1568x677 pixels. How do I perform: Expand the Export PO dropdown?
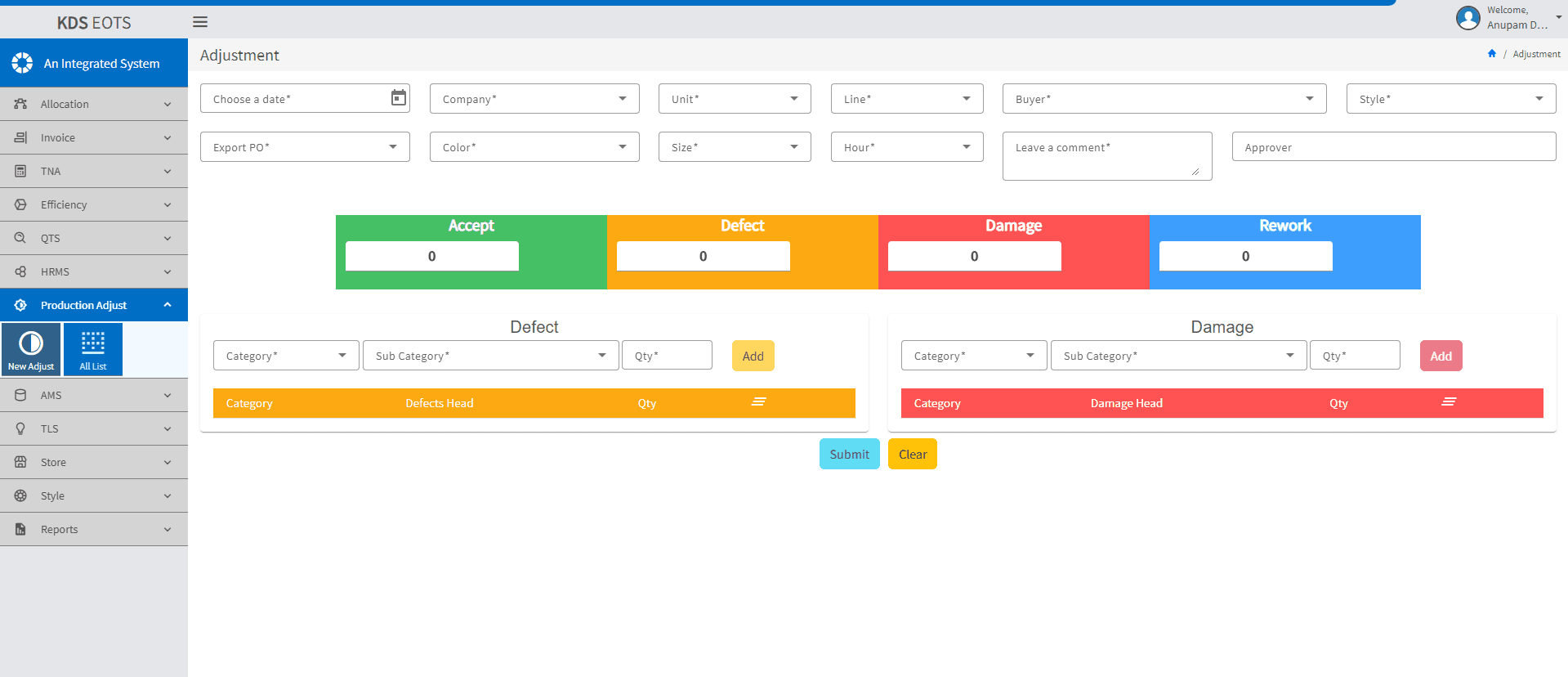pyautogui.click(x=305, y=147)
